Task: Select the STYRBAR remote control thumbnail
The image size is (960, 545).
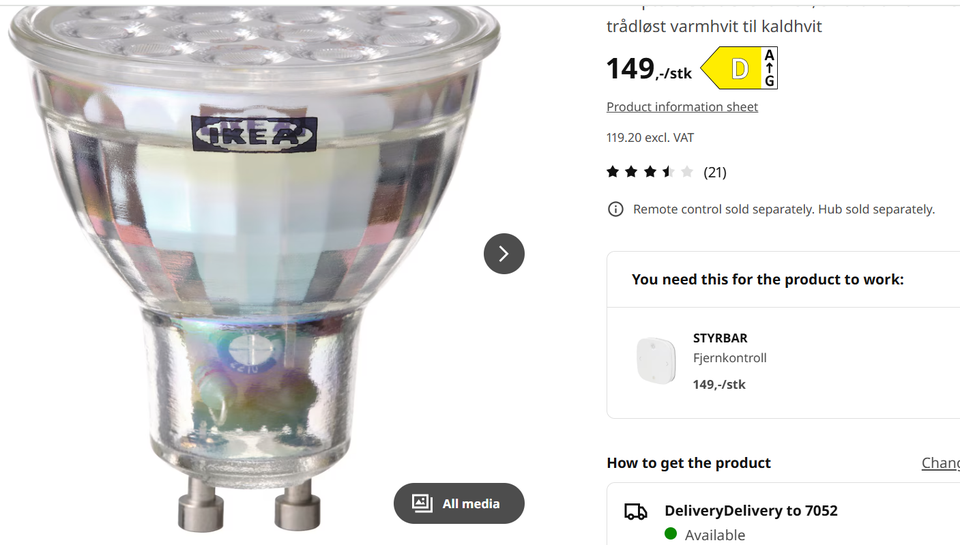Action: pyautogui.click(x=656, y=361)
